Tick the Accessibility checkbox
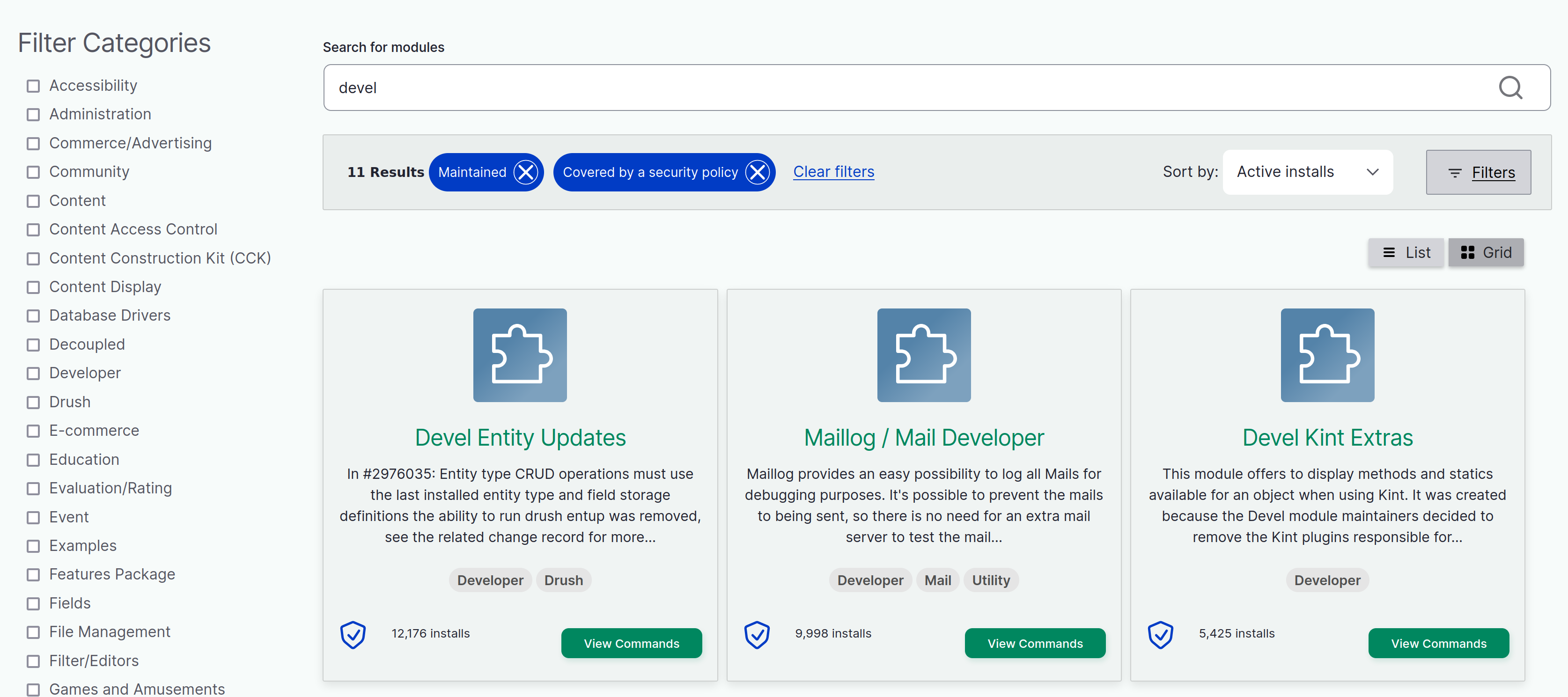 tap(34, 87)
